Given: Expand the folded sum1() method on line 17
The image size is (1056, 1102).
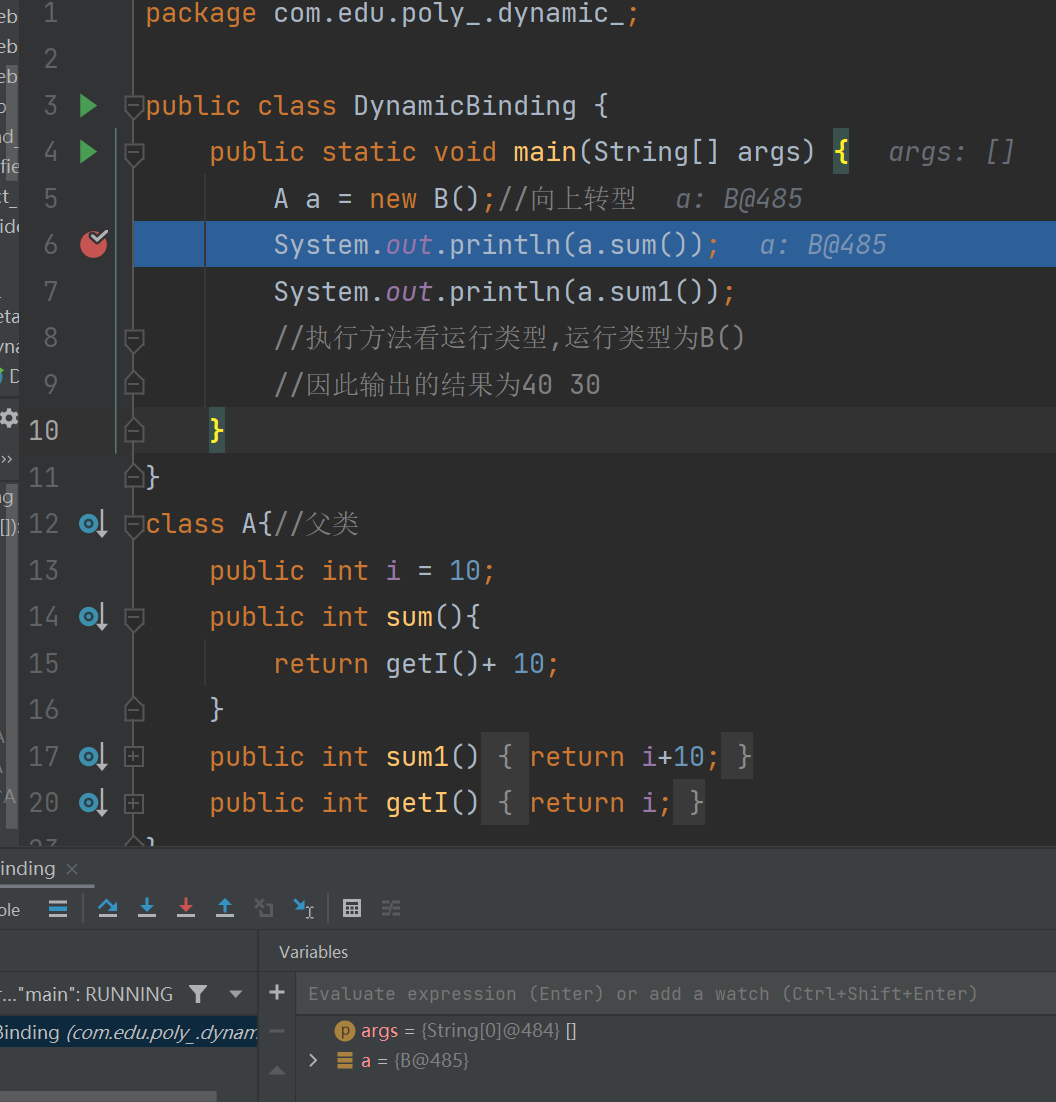Looking at the screenshot, I should pos(133,757).
